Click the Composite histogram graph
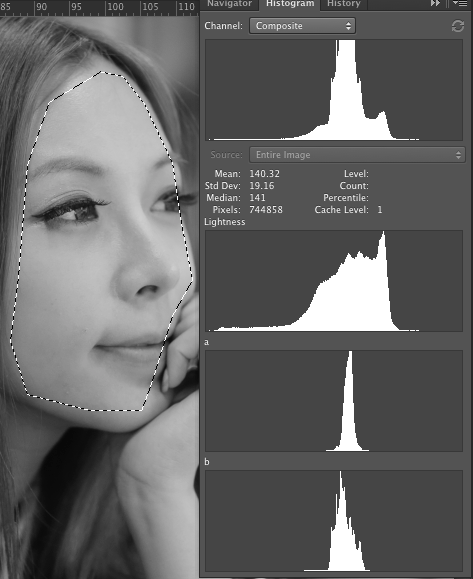This screenshot has height=579, width=473. (x=334, y=90)
